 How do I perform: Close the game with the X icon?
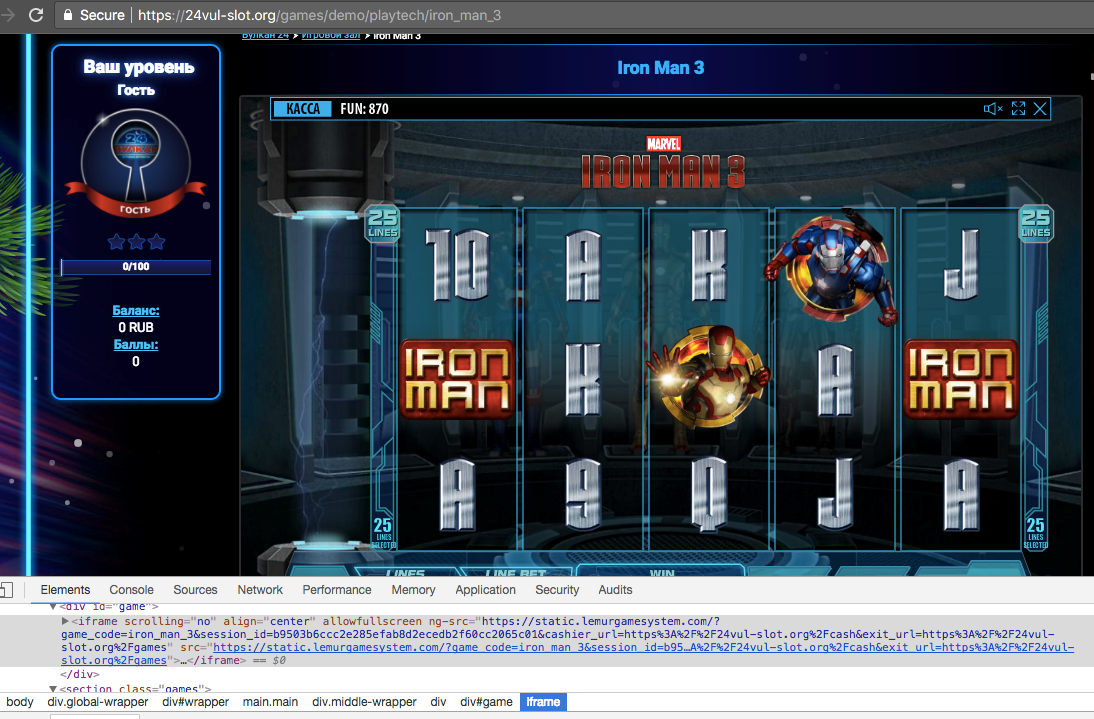[x=1040, y=109]
